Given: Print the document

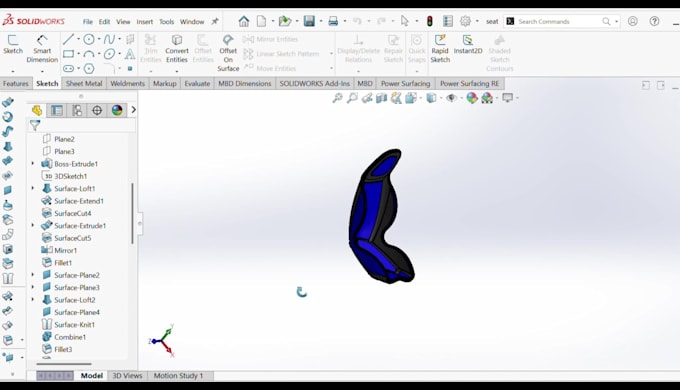Looking at the screenshot, I should coord(333,21).
